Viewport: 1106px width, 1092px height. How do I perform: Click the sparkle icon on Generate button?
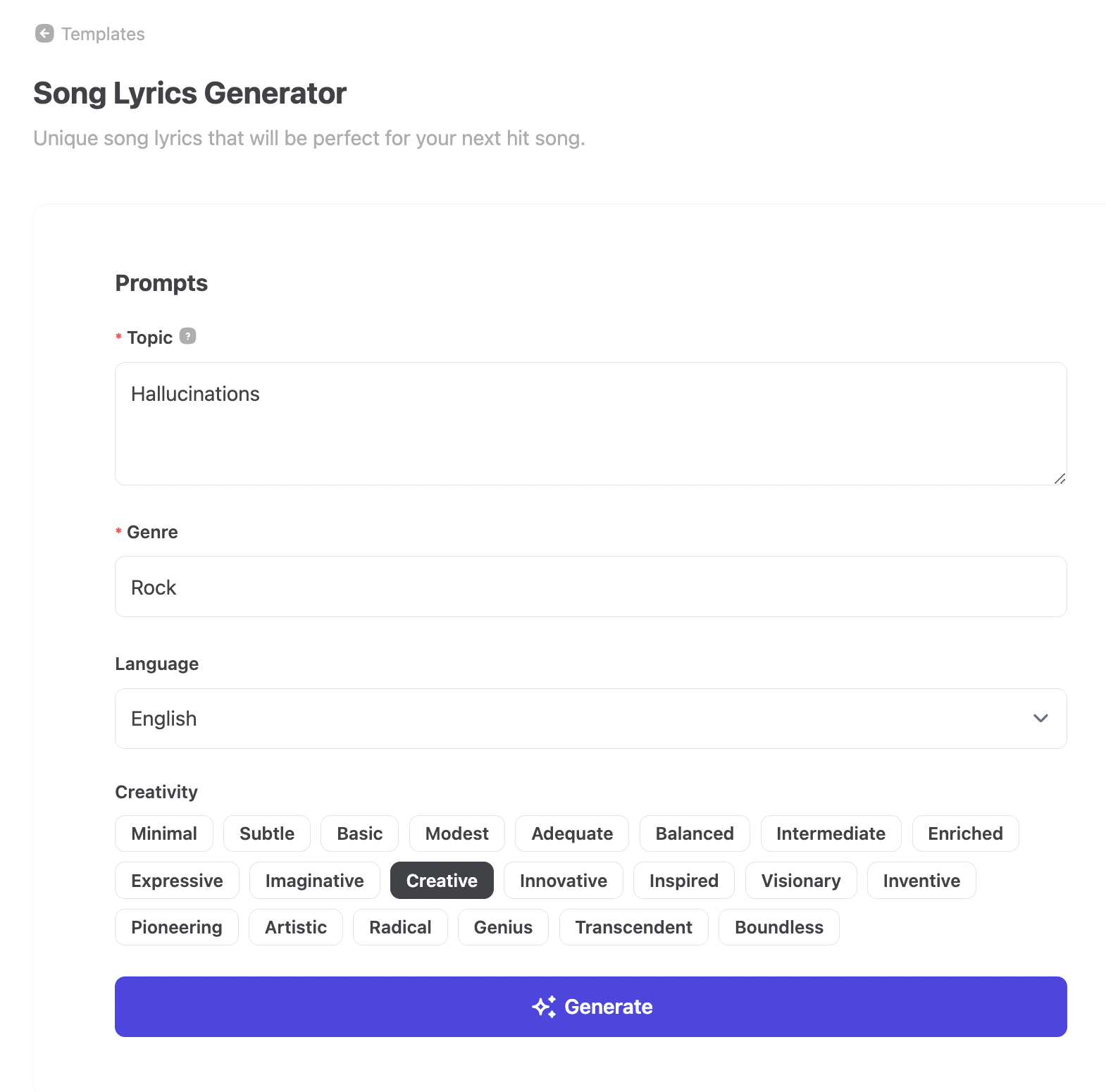click(544, 1007)
